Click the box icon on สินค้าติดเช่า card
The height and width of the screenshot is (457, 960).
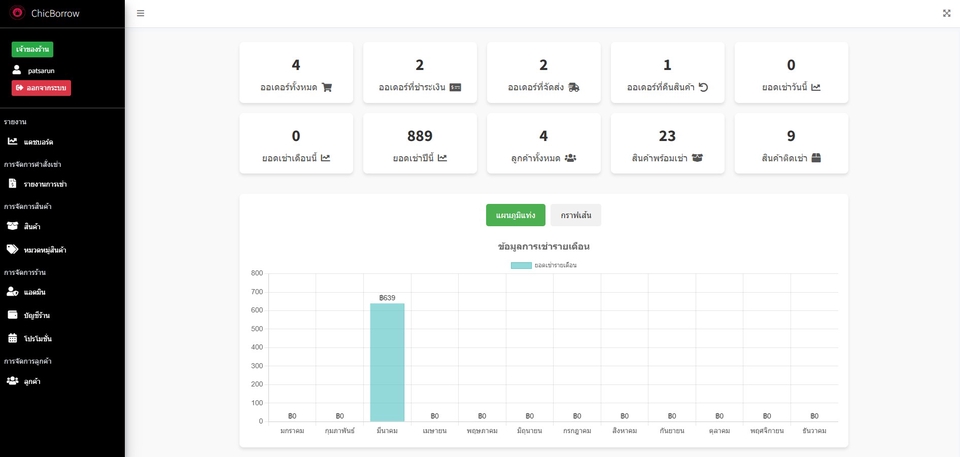pos(816,158)
